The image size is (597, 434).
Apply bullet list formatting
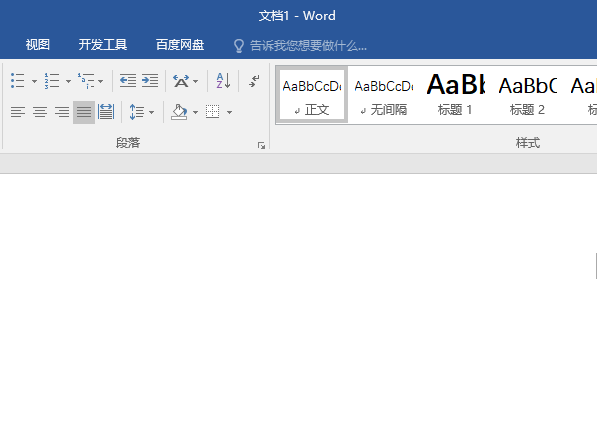(x=18, y=81)
